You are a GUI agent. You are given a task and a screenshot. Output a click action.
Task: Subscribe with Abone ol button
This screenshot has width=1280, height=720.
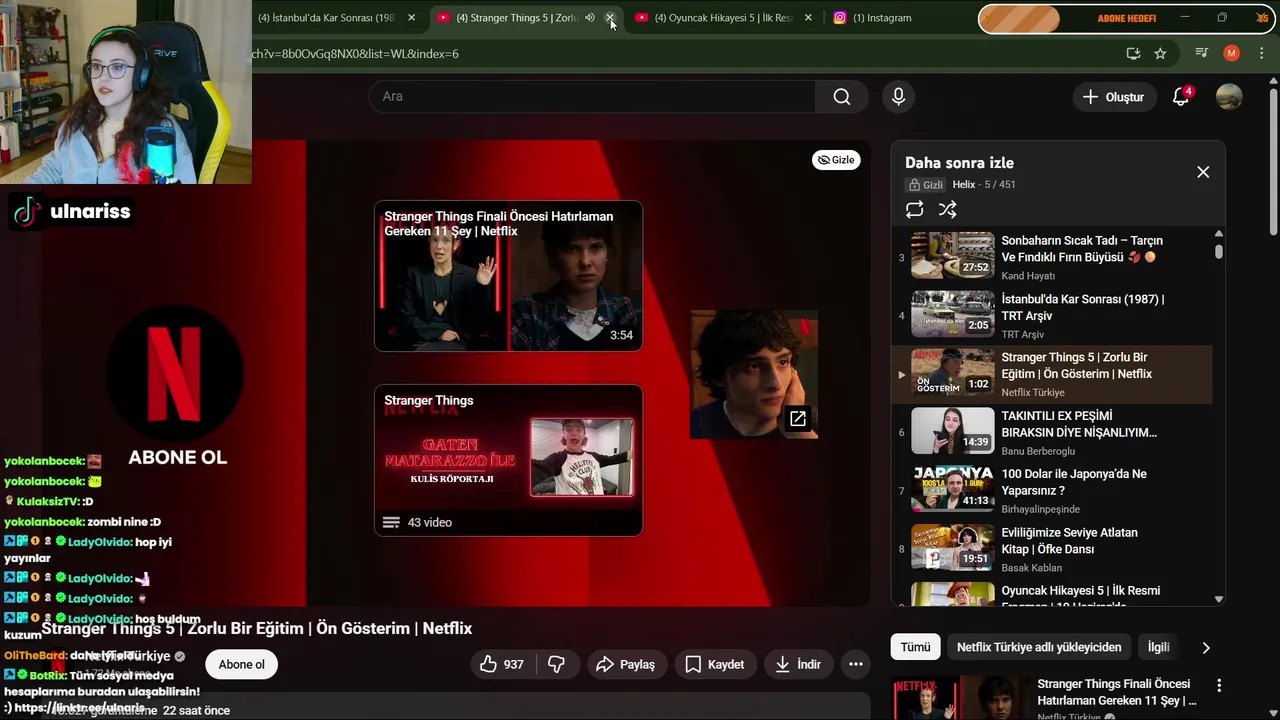(241, 665)
